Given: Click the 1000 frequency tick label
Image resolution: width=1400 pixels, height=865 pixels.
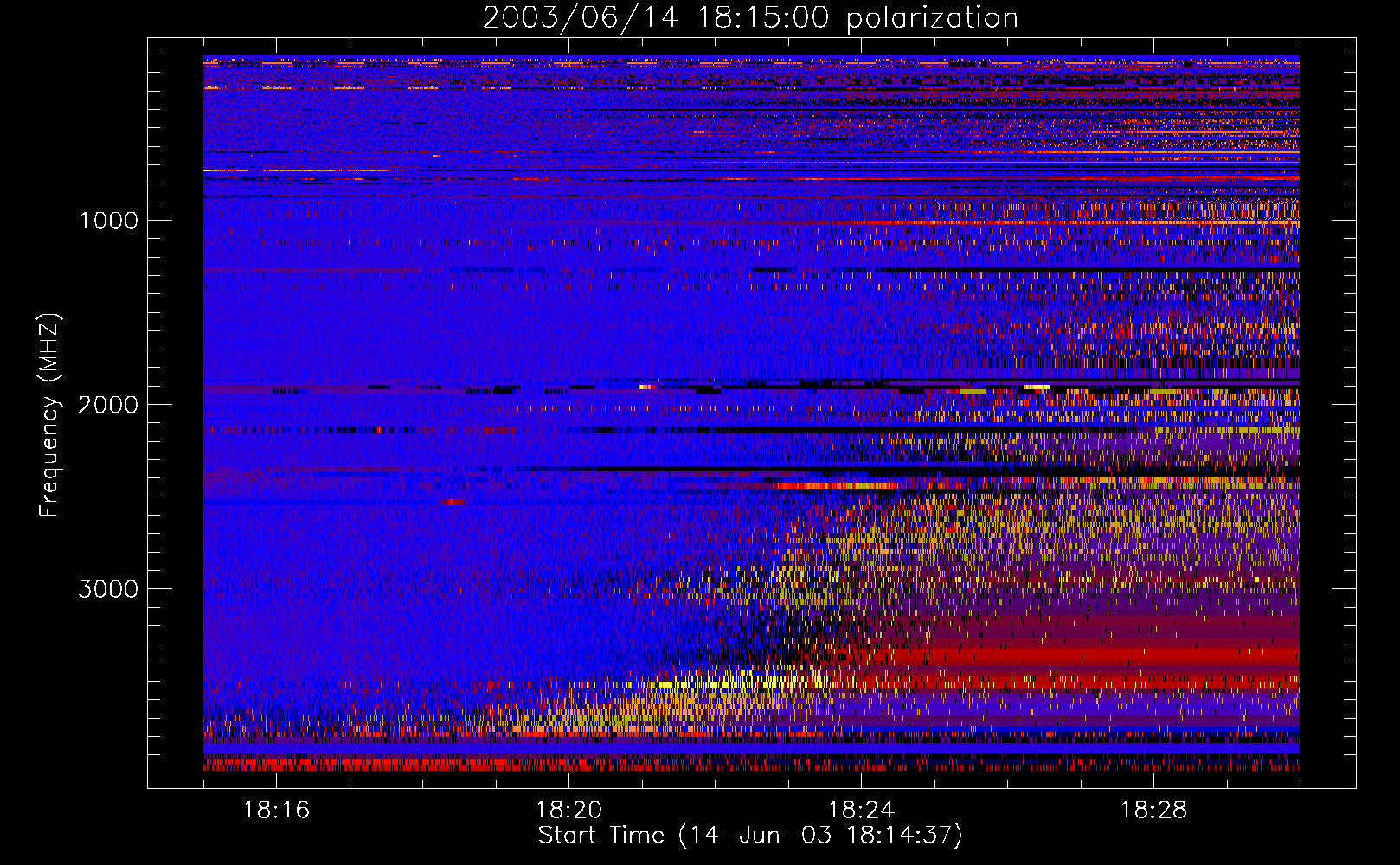Looking at the screenshot, I should click(x=108, y=221).
